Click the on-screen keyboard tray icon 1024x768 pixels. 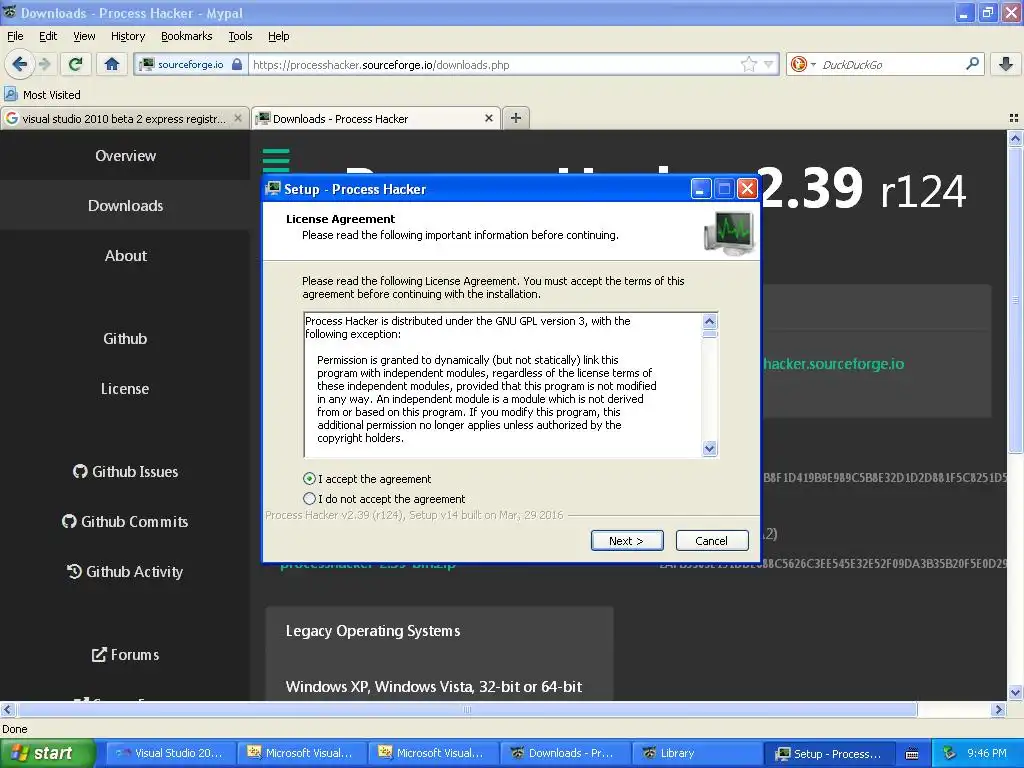pos(912,754)
